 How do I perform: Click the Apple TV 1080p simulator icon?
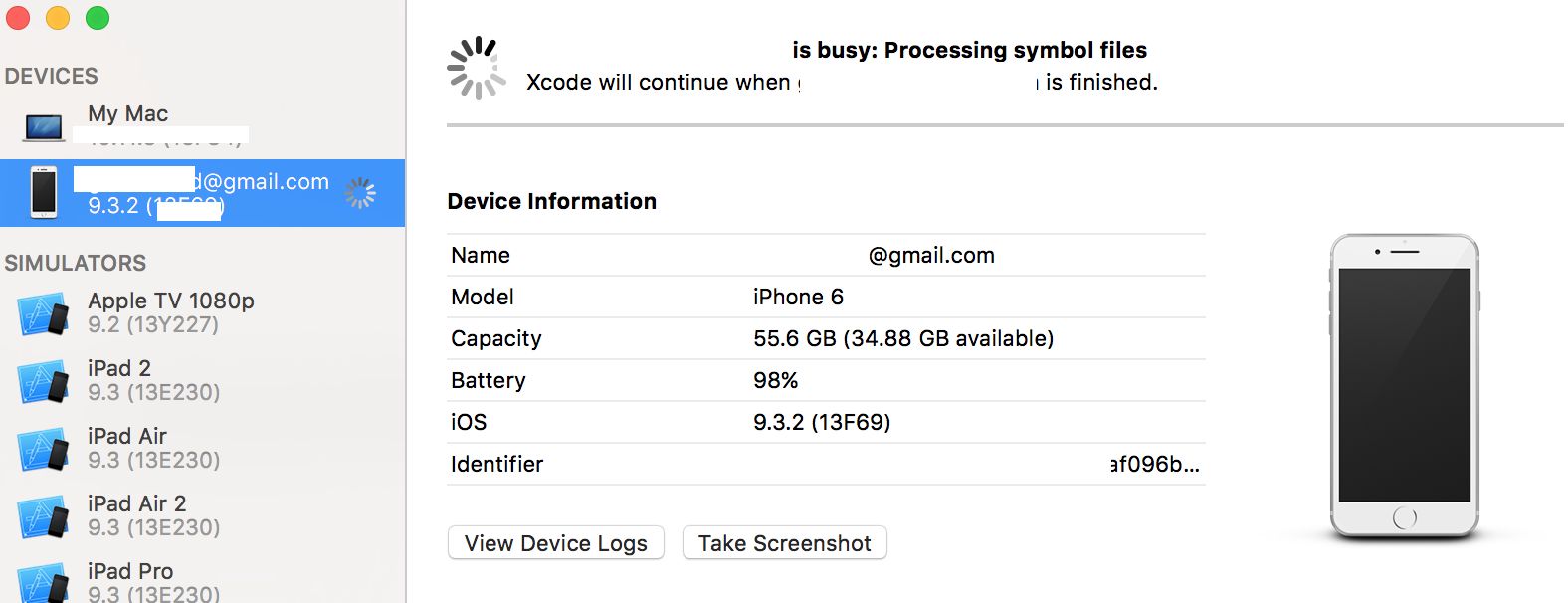click(x=44, y=313)
